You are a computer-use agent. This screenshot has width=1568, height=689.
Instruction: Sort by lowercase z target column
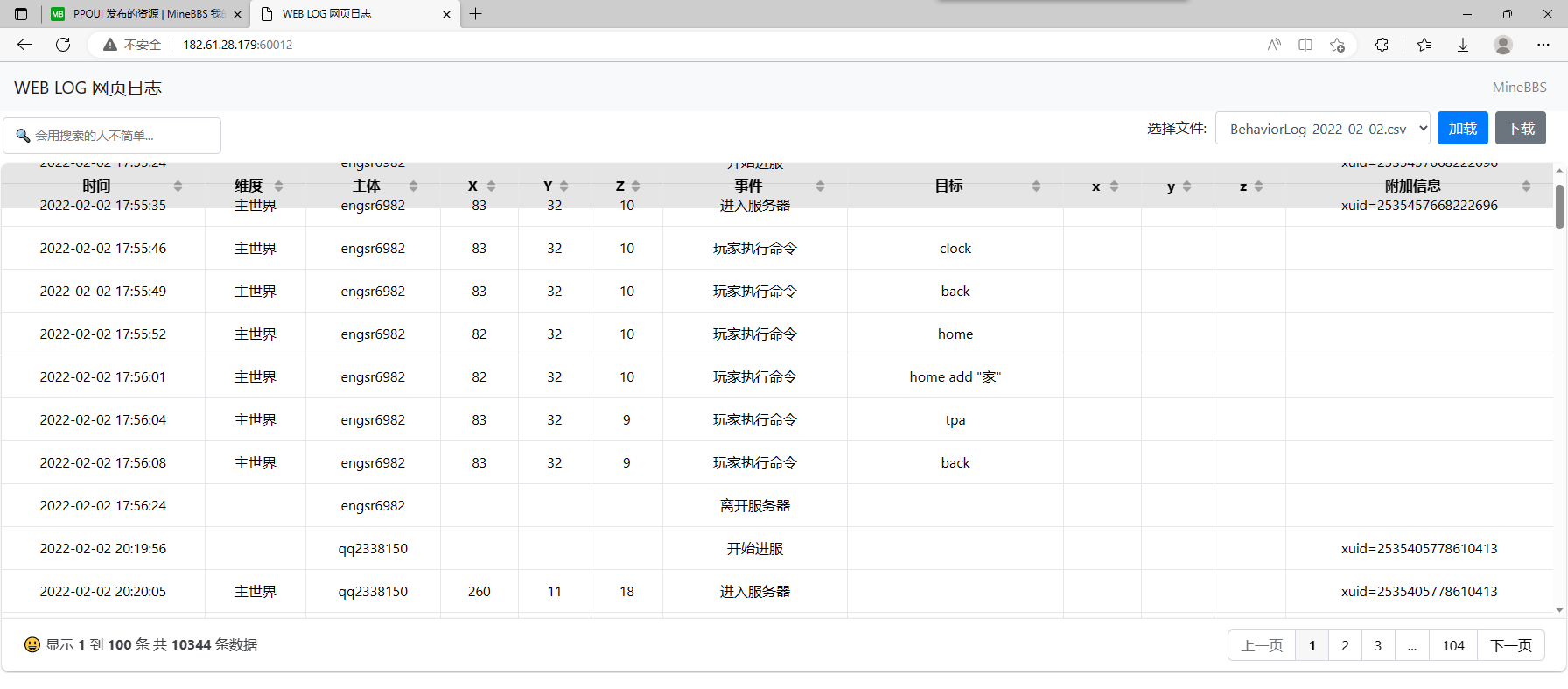(x=1258, y=186)
